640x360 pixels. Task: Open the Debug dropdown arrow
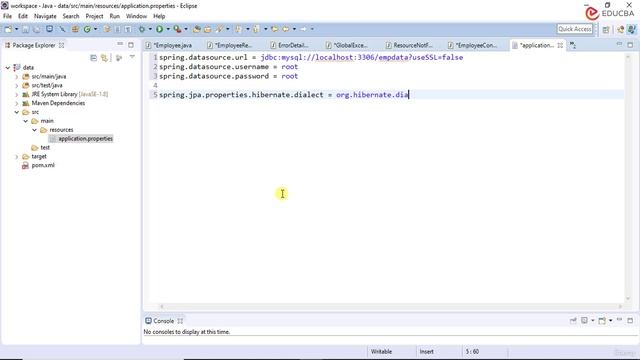tap(150, 29)
